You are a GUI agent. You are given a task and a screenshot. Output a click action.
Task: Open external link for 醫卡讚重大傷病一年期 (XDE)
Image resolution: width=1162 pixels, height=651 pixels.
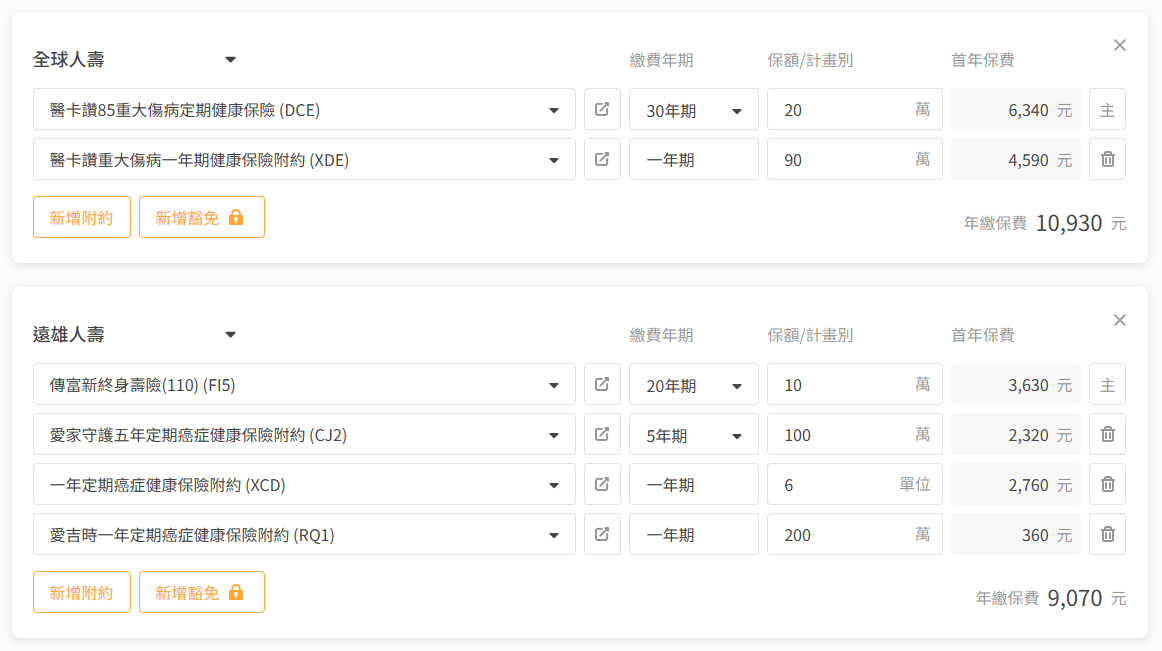click(x=602, y=159)
